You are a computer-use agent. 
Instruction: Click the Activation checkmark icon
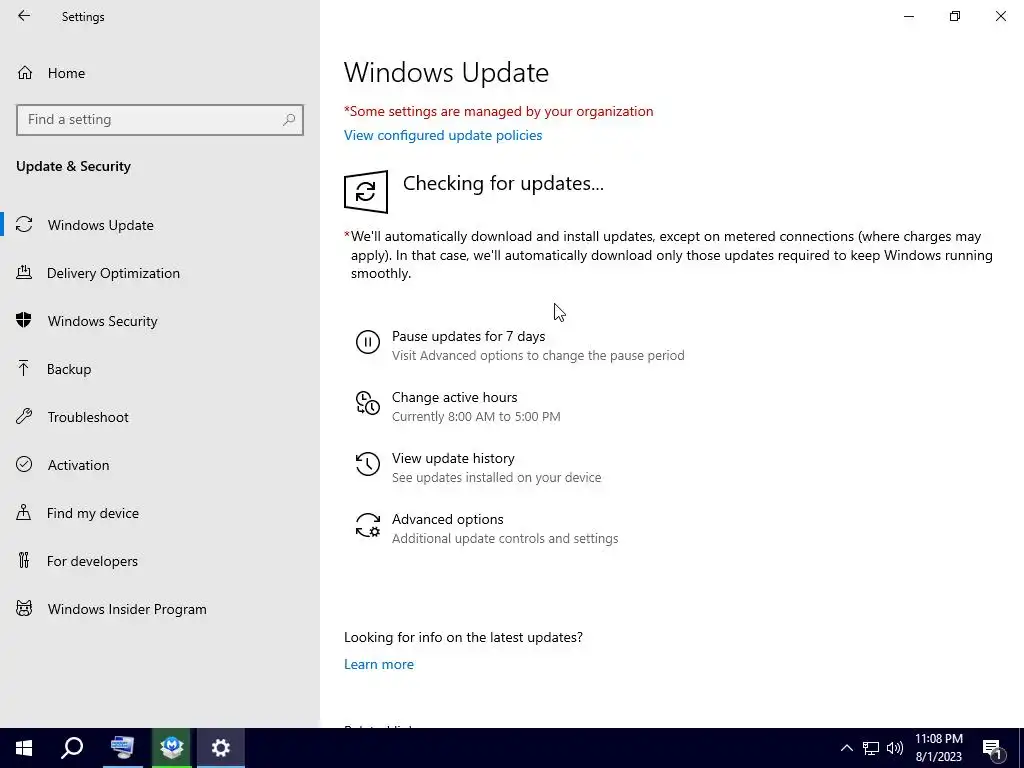click(x=24, y=464)
